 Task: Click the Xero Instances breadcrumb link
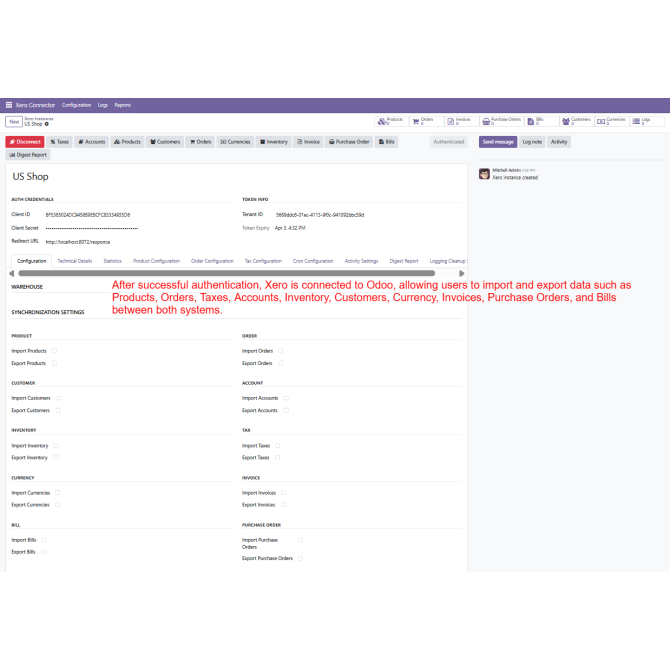(38, 119)
